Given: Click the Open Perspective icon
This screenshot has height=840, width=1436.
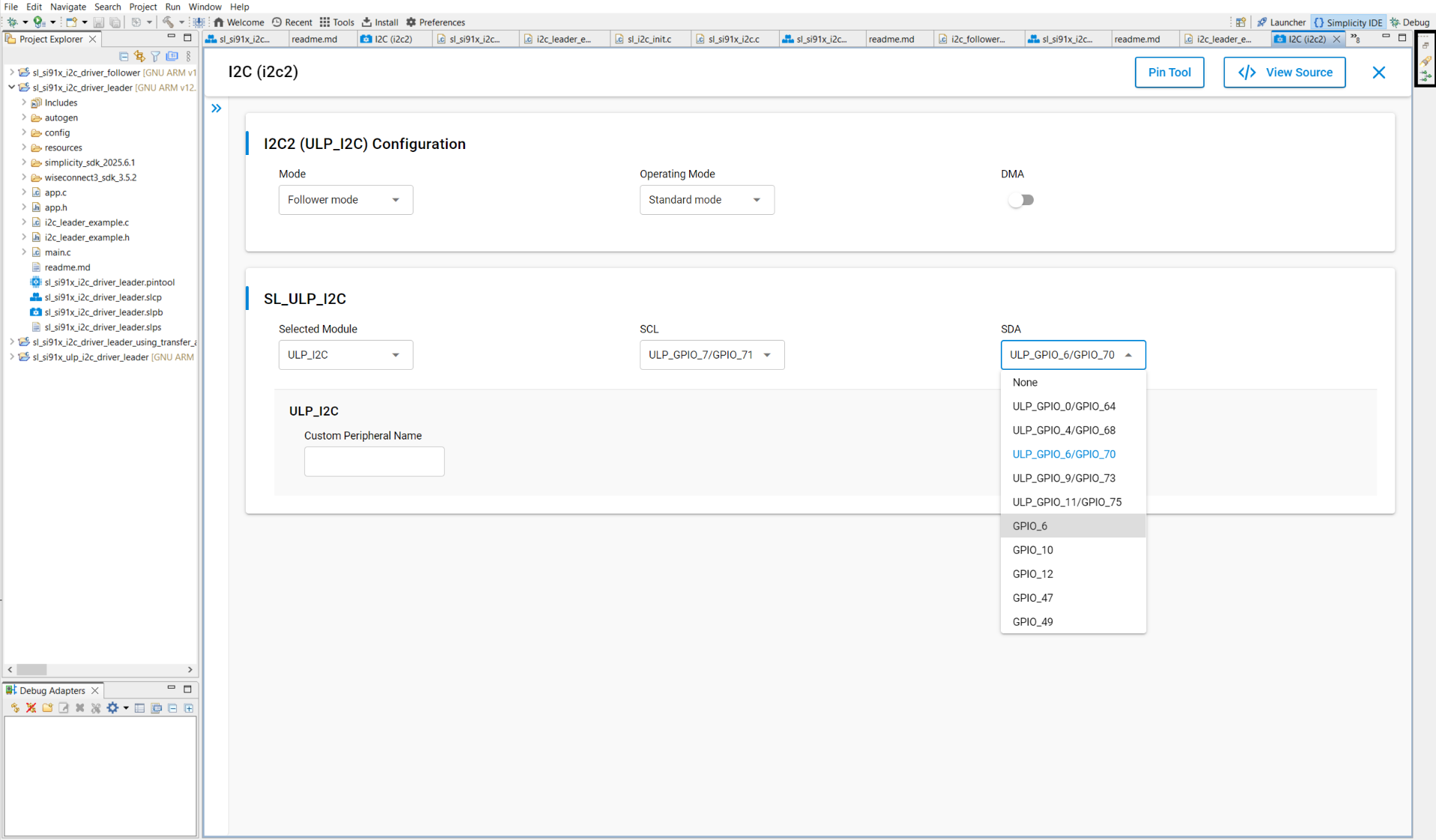Looking at the screenshot, I should click(1240, 22).
